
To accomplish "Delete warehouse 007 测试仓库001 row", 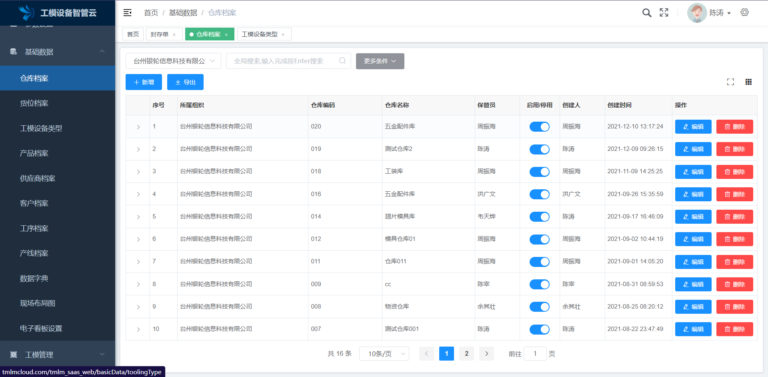I will [x=735, y=329].
